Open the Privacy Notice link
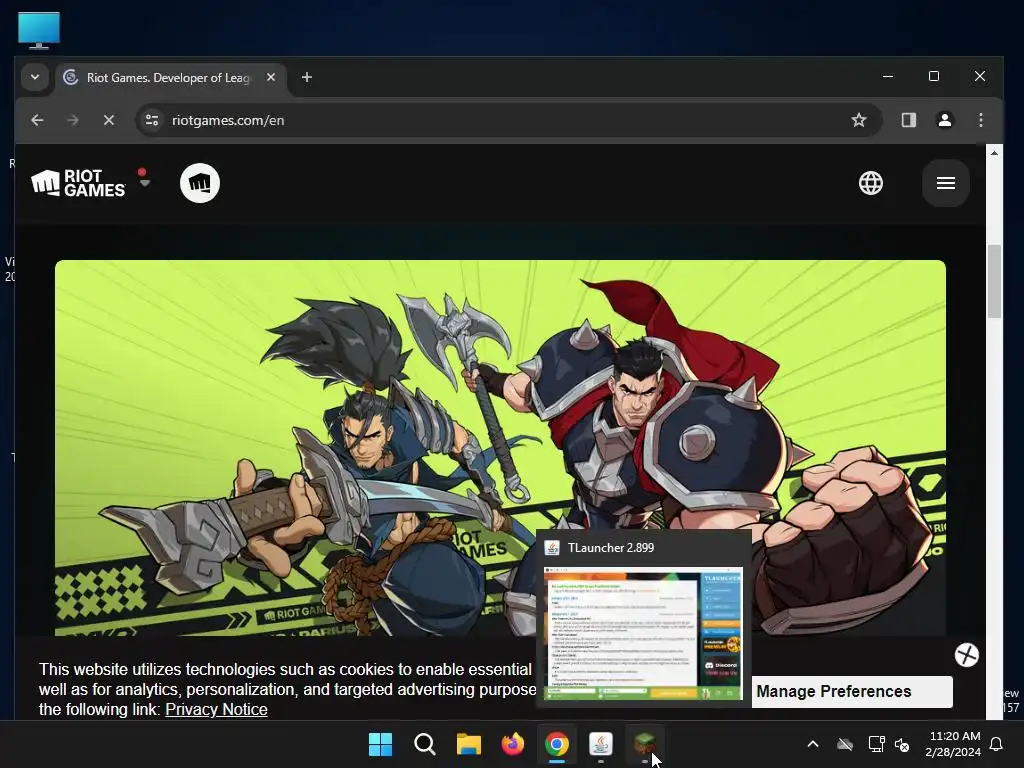This screenshot has height=768, width=1024. click(216, 709)
